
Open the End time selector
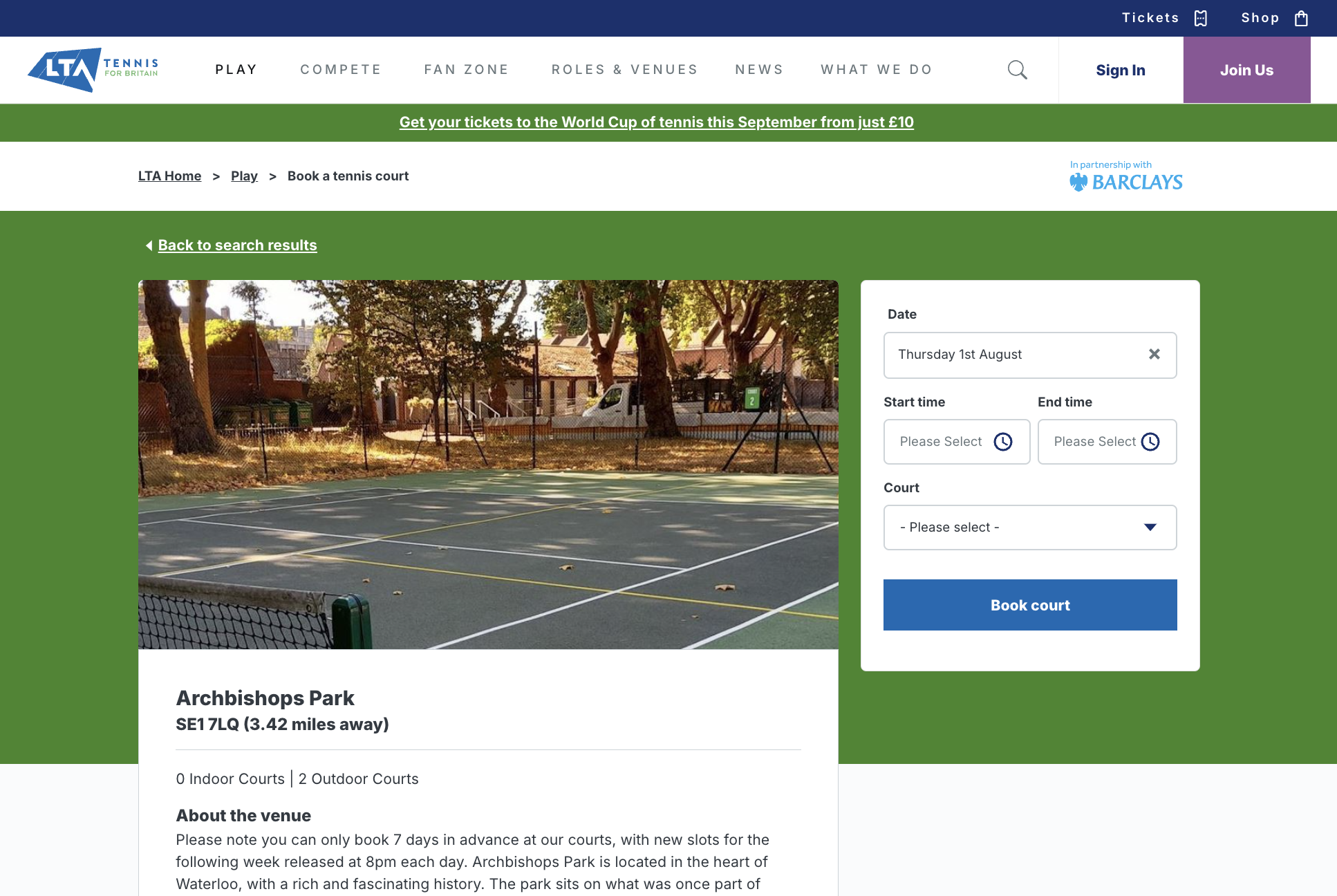point(1107,442)
